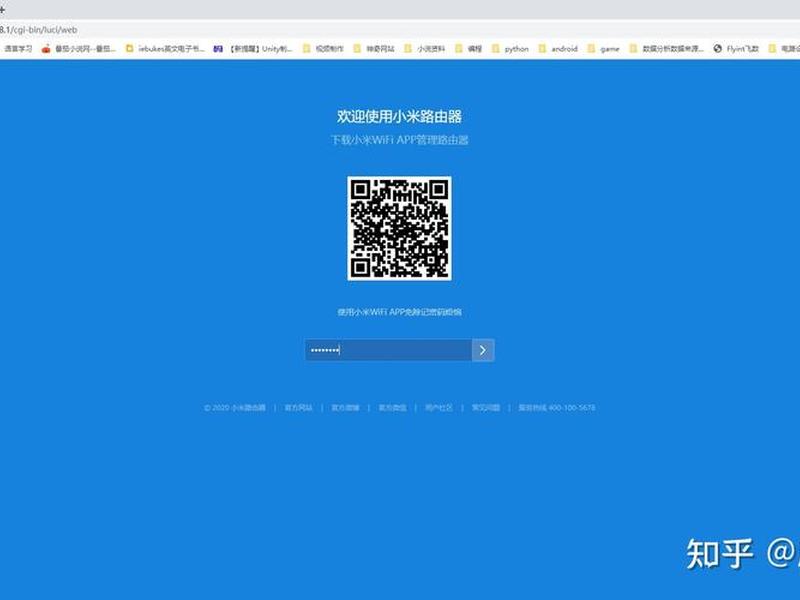
Task: Click the 下载小米WiFi APP管理路由器 subtitle
Action: point(399,140)
